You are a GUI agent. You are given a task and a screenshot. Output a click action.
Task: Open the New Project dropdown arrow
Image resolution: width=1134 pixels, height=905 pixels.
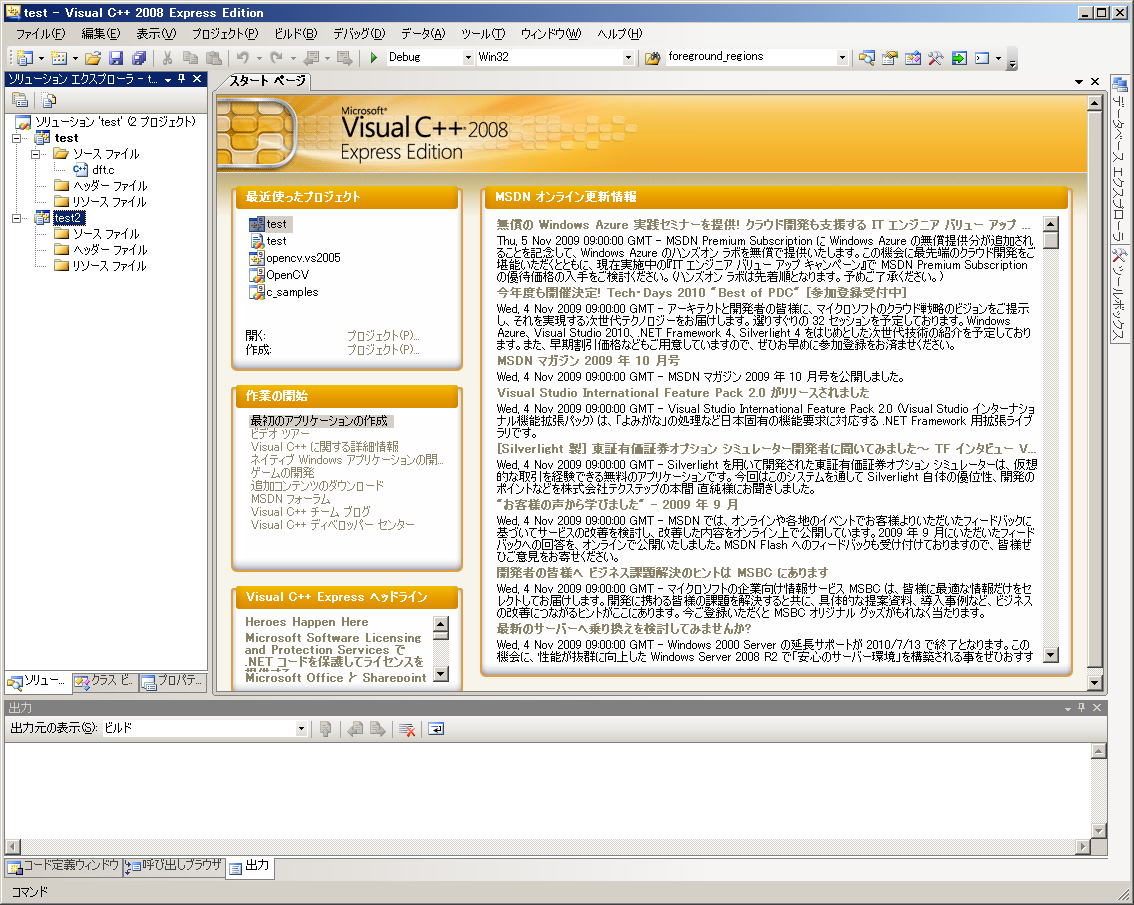coord(40,58)
